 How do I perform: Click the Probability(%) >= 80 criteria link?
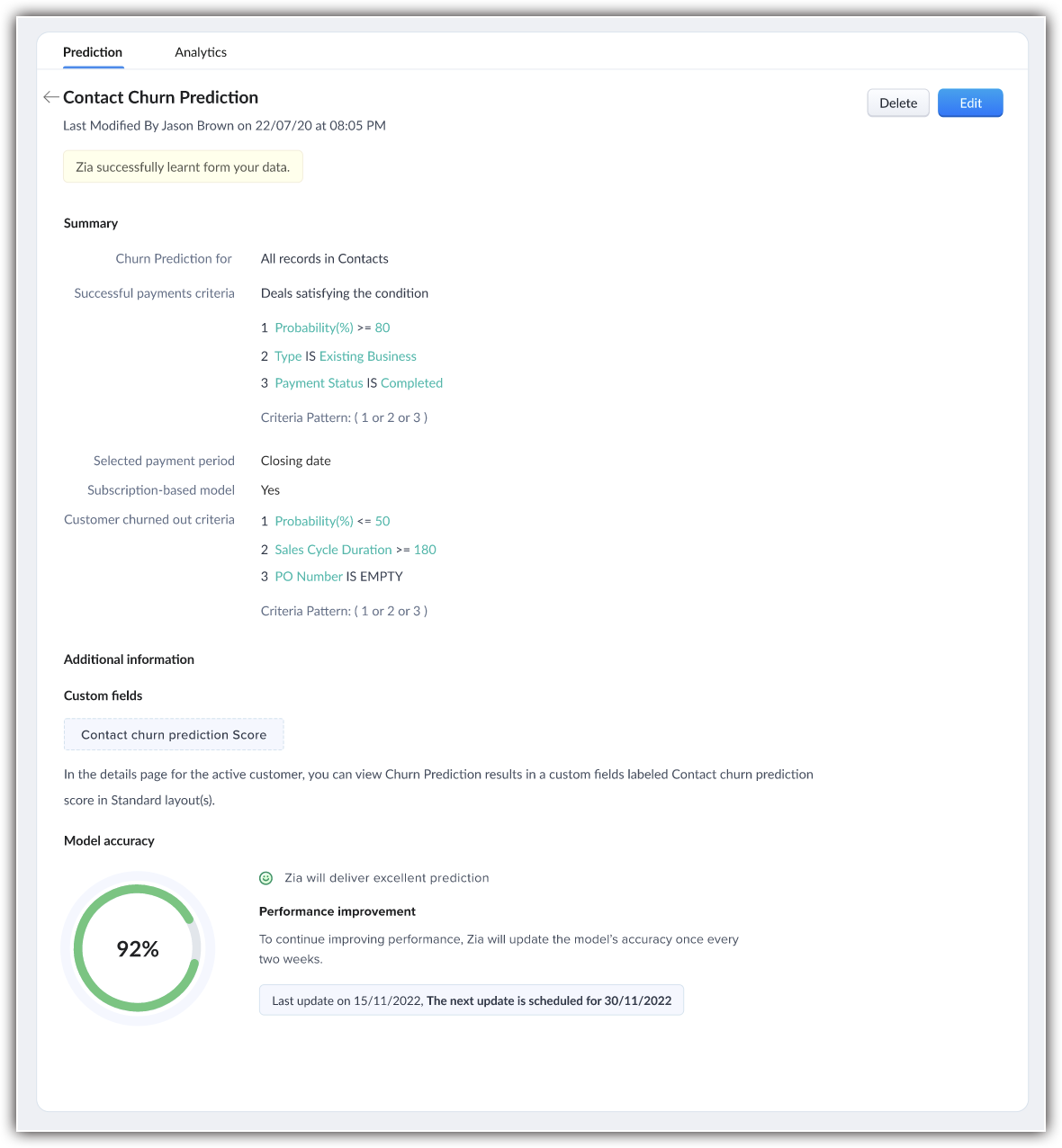point(314,327)
